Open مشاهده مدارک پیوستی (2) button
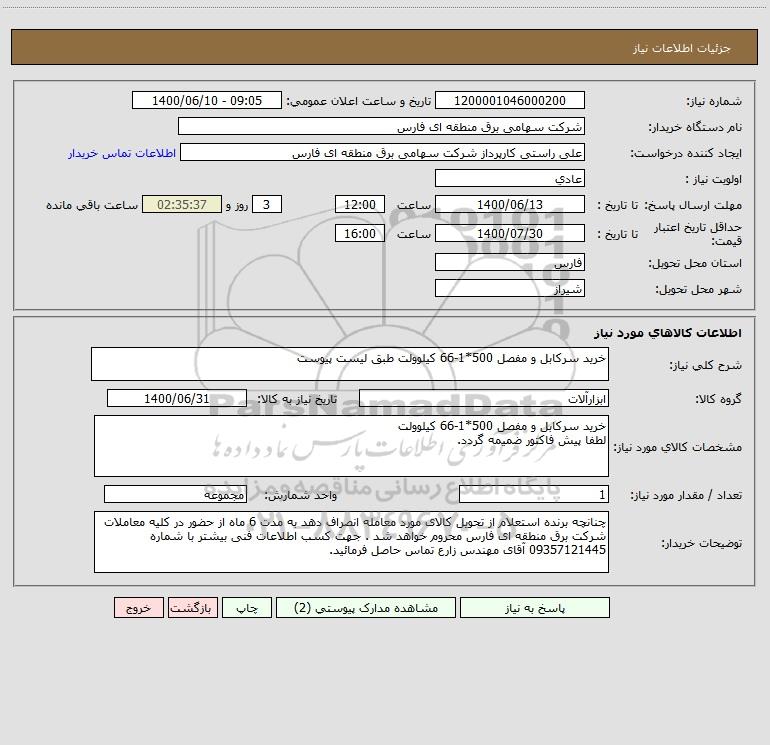770x745 pixels. [366, 608]
